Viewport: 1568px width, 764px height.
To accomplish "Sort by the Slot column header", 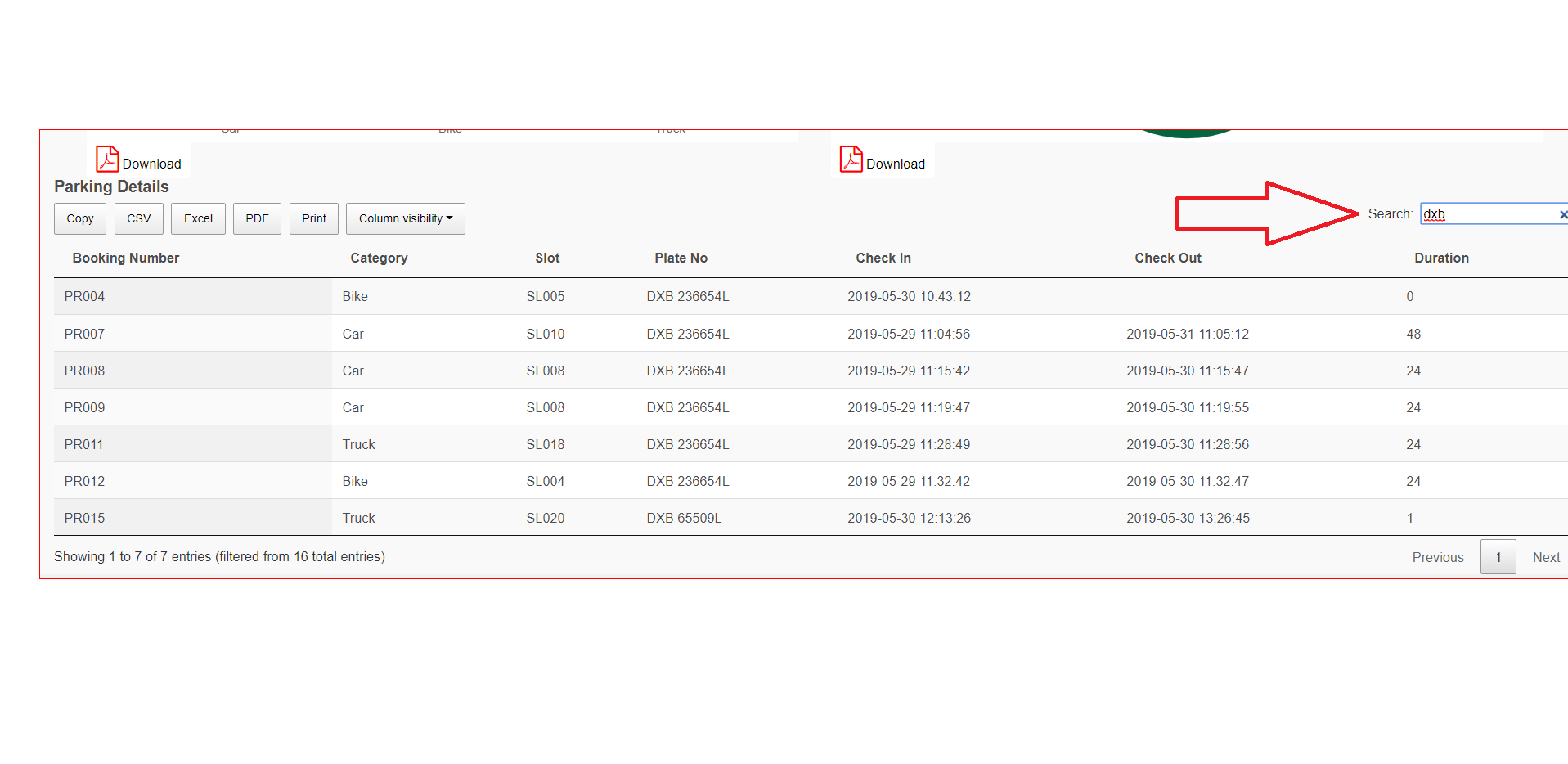I will (x=547, y=258).
